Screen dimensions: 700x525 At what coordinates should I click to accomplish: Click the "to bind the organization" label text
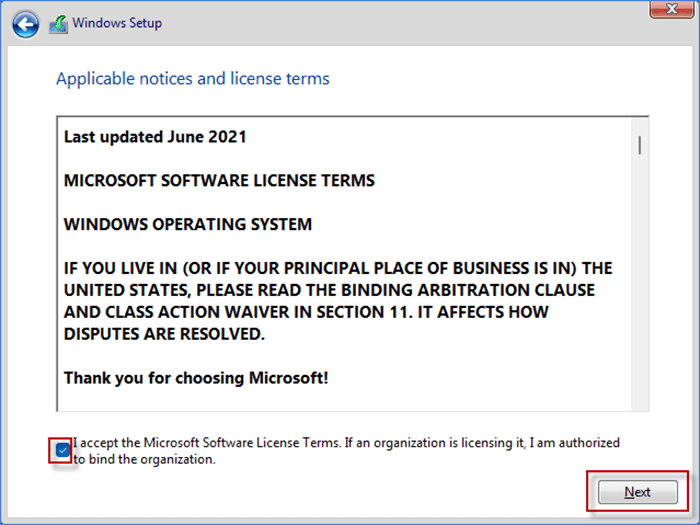(144, 460)
